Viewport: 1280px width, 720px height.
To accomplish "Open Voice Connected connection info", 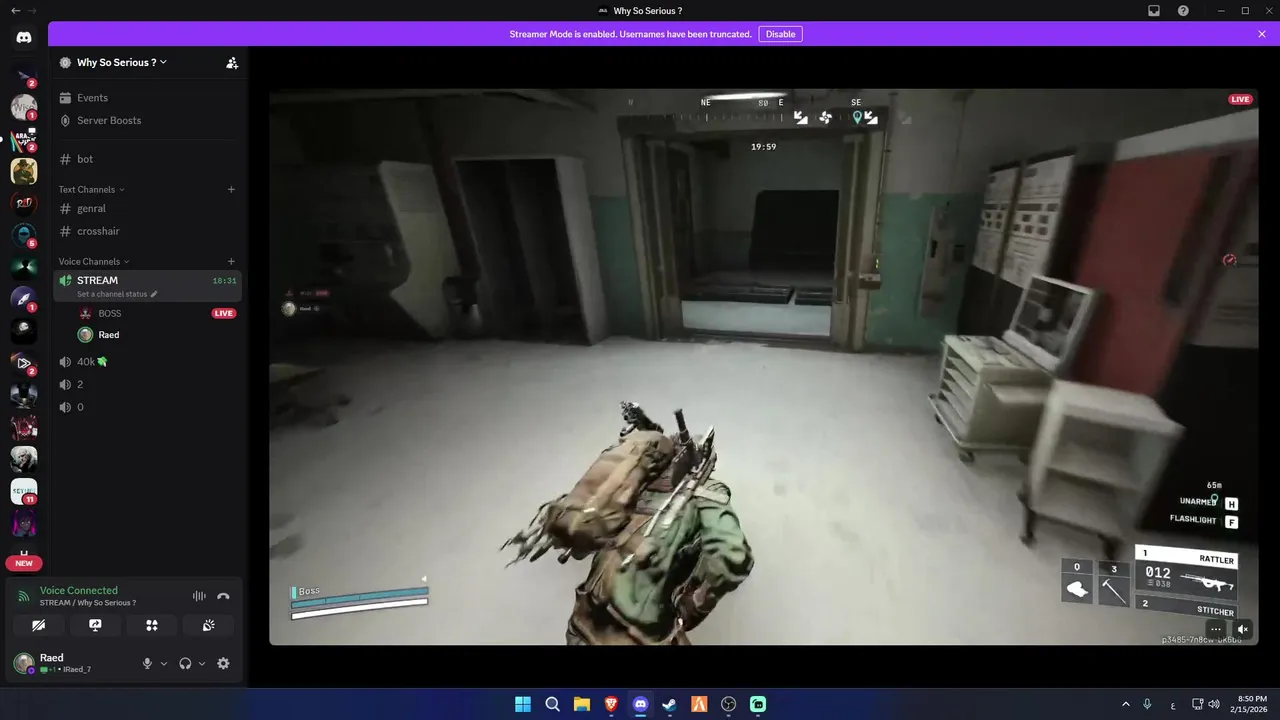I will (x=78, y=590).
